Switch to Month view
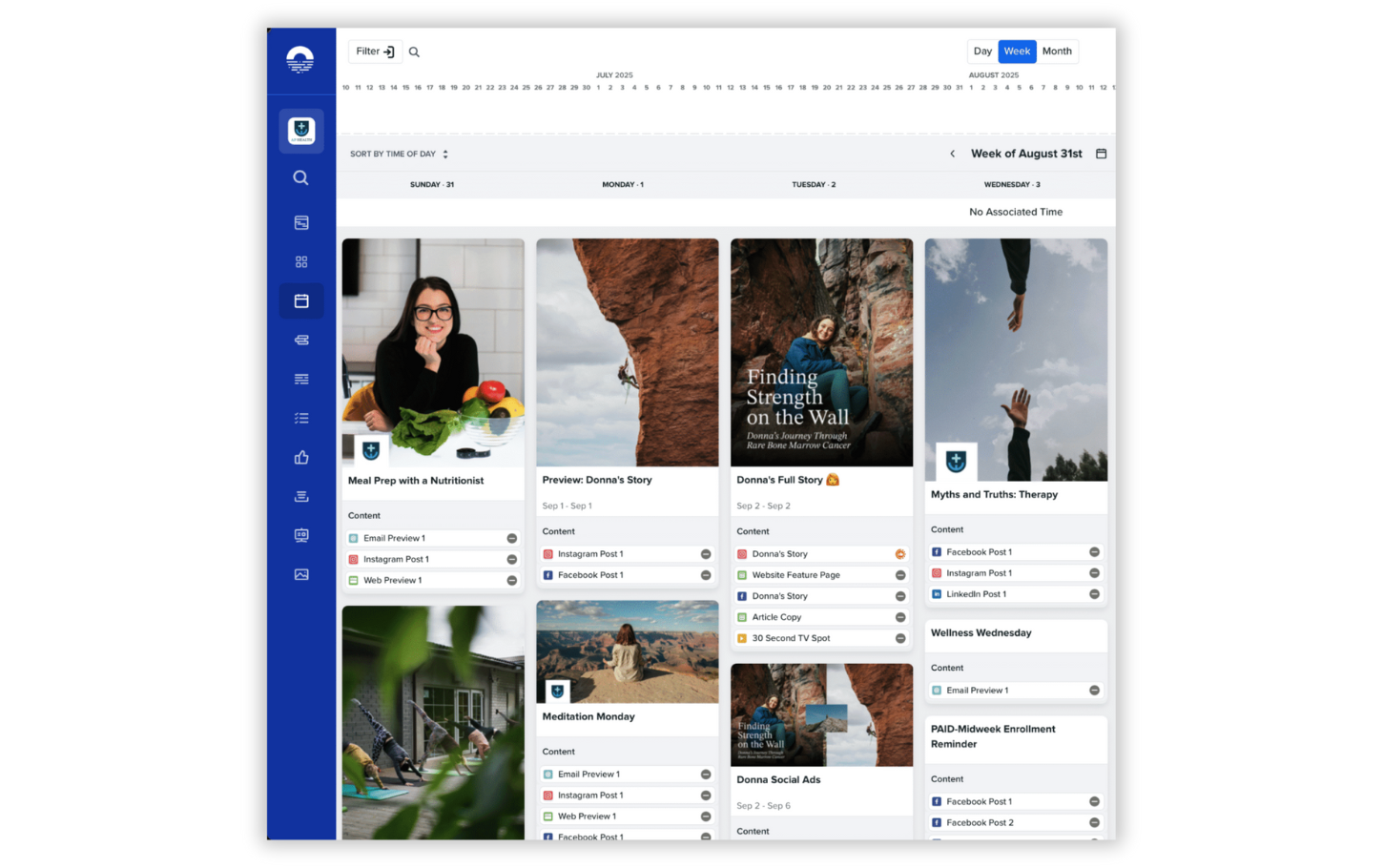 tap(1056, 52)
